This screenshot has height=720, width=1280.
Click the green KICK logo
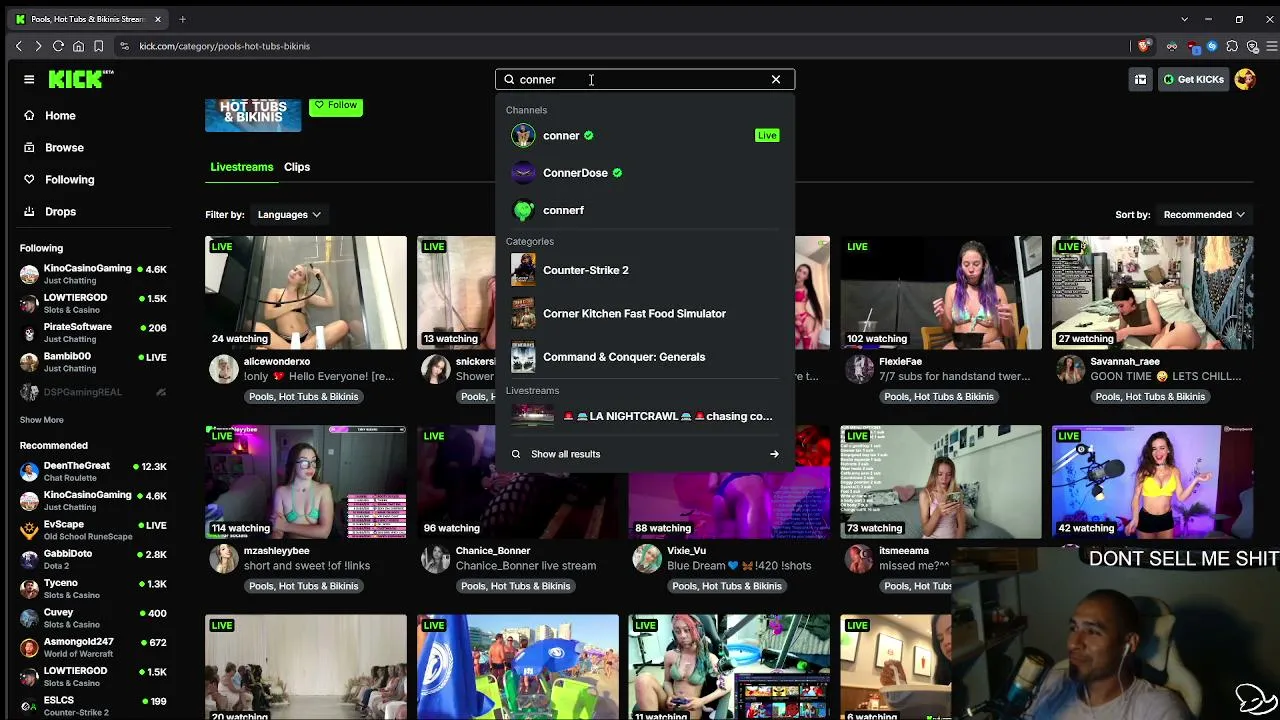[x=81, y=79]
